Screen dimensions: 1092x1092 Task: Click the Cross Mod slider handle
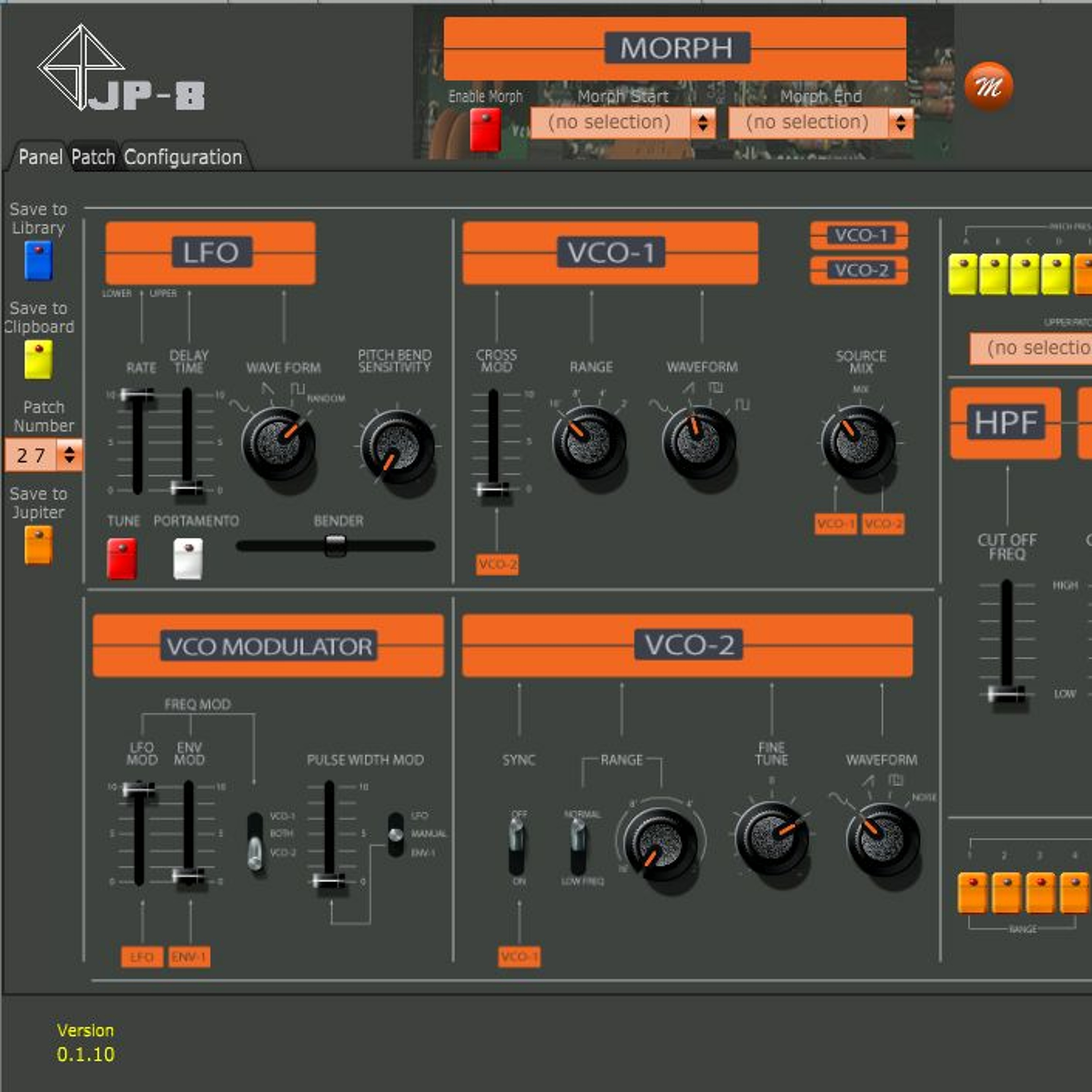pyautogui.click(x=493, y=489)
